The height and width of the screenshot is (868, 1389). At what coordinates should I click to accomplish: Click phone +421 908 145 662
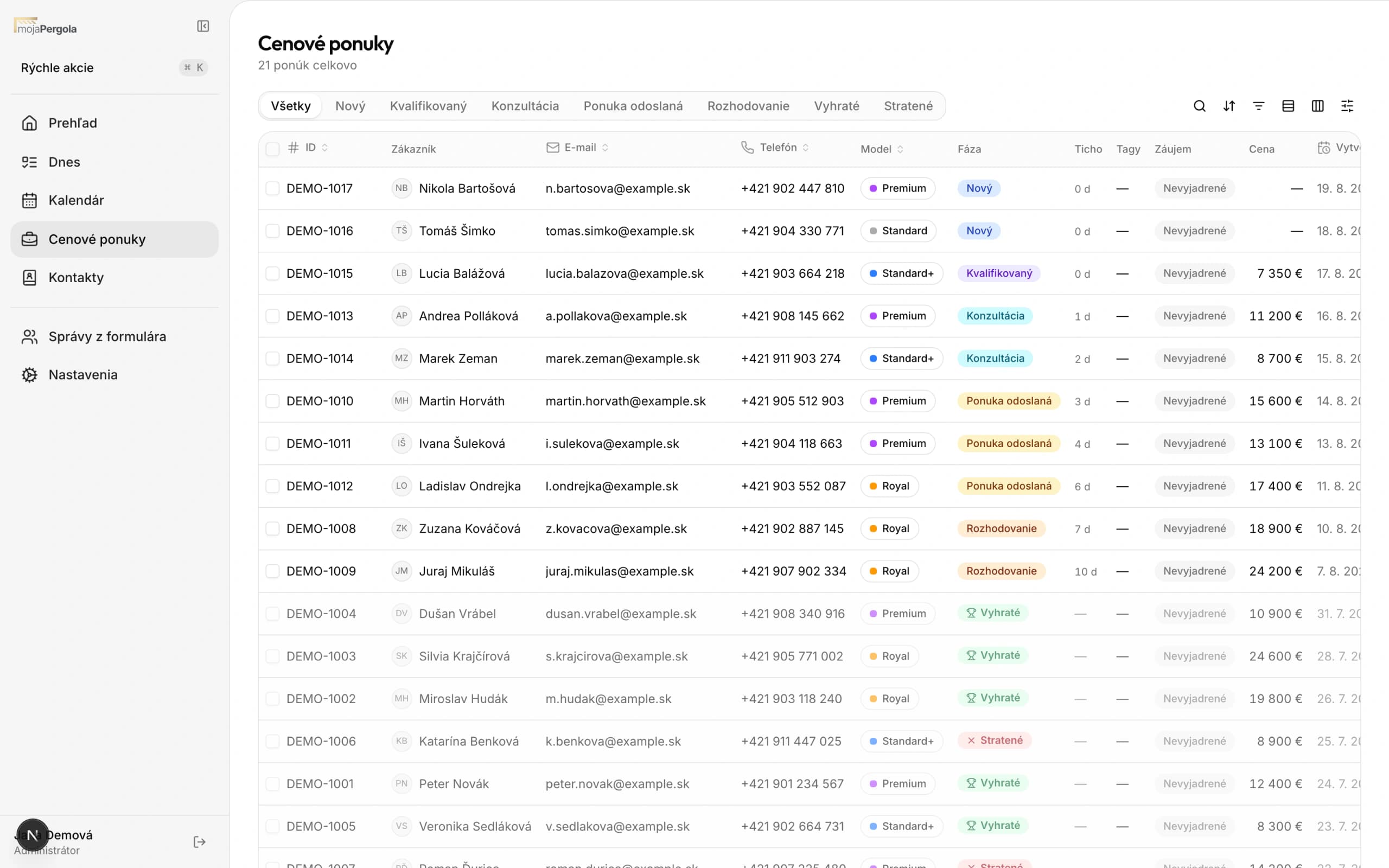coord(793,316)
